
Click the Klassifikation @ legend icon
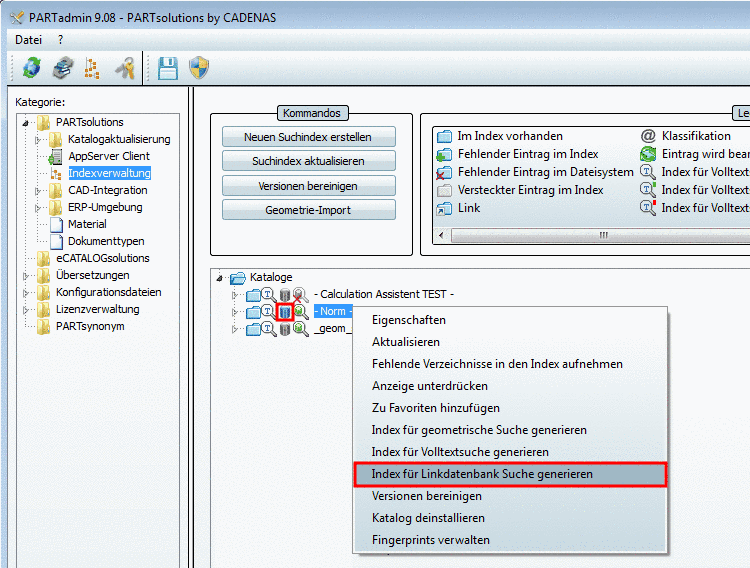coord(648,136)
